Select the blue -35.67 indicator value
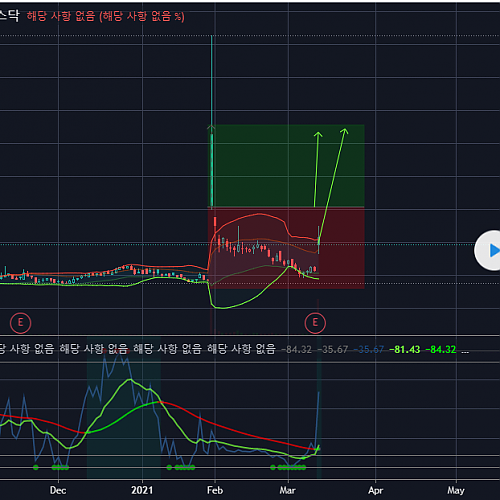The width and height of the screenshot is (500, 500). coord(369,349)
